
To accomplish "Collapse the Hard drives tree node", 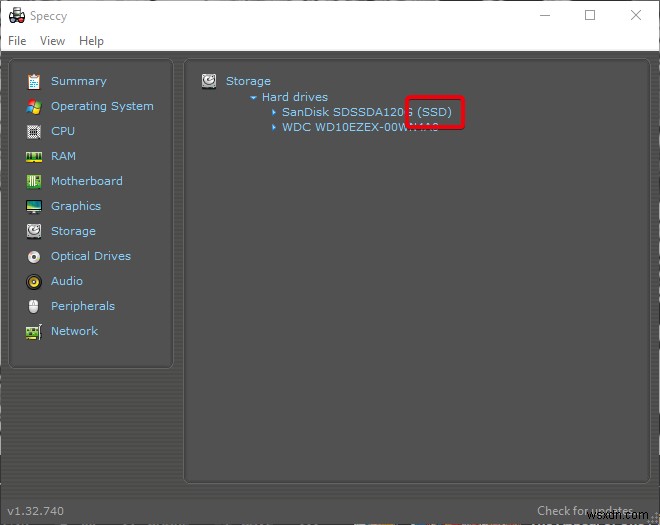I will pyautogui.click(x=253, y=97).
